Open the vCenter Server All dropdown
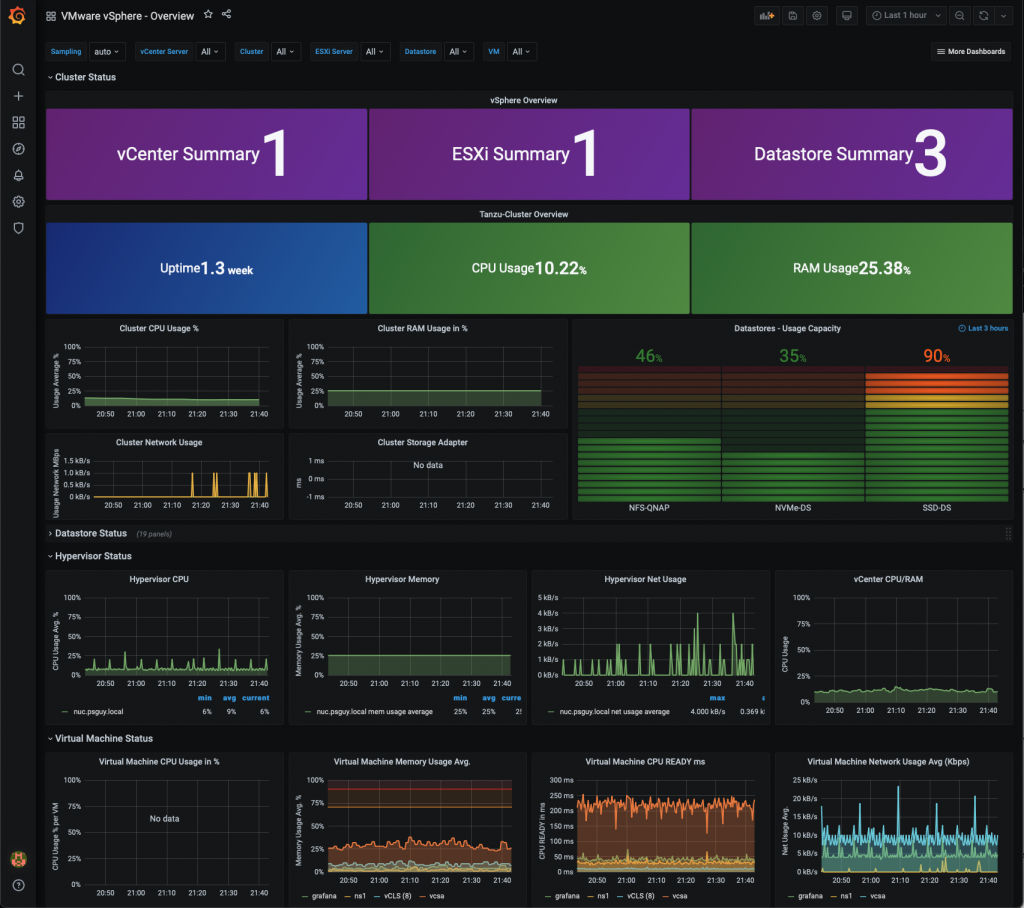The width and height of the screenshot is (1024, 908). point(210,52)
